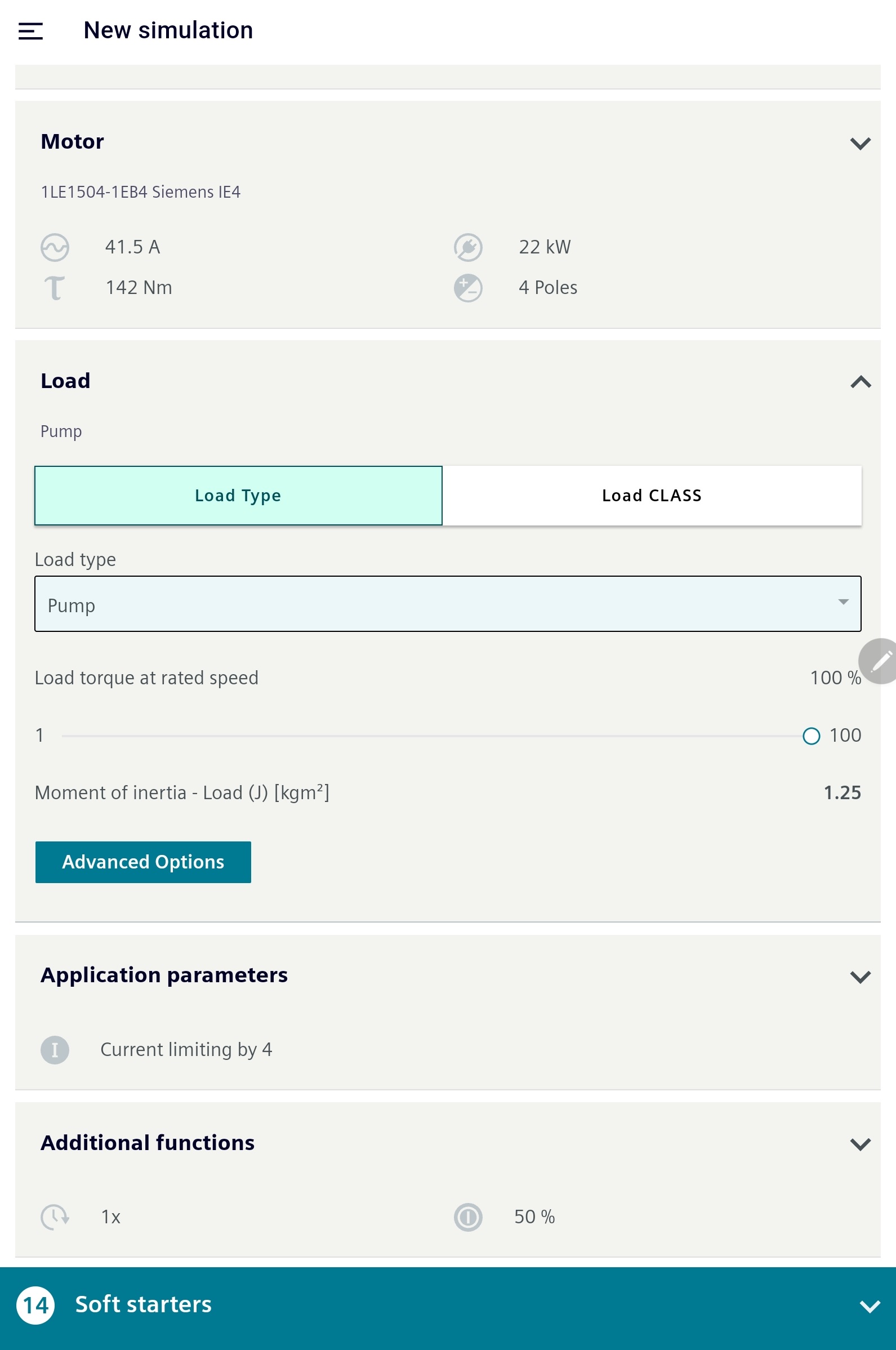Click the motor current waveform icon
The height and width of the screenshot is (1350, 896).
(55, 247)
